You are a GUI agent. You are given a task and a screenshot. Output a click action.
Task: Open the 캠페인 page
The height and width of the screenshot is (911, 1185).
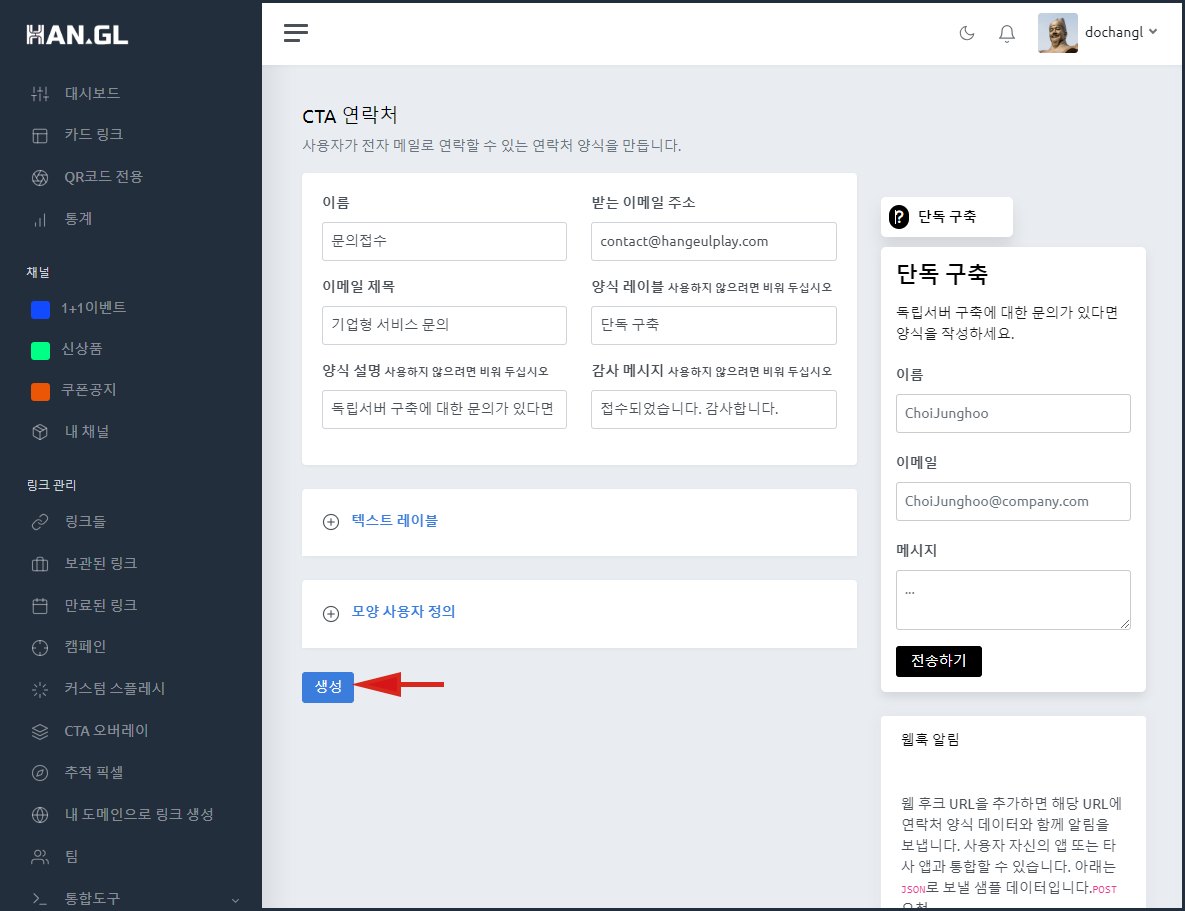pyautogui.click(x=85, y=646)
